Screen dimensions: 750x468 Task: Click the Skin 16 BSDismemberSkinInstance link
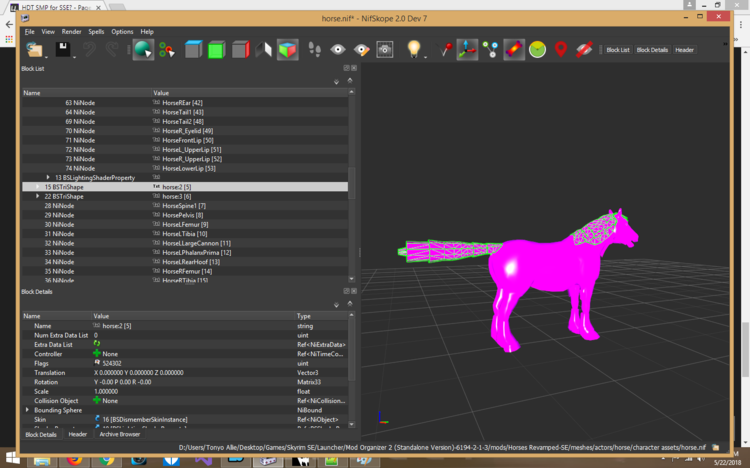[145, 420]
